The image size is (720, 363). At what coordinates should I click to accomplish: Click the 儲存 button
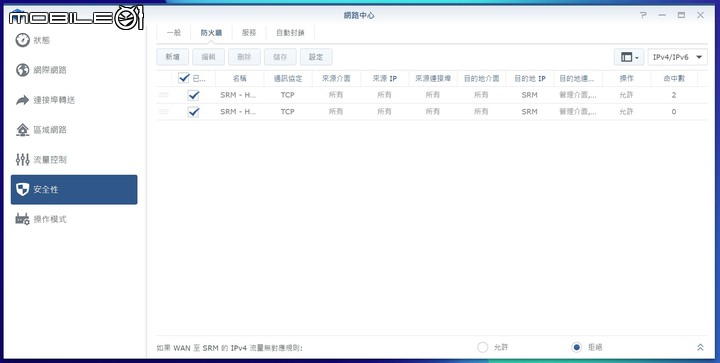click(280, 57)
